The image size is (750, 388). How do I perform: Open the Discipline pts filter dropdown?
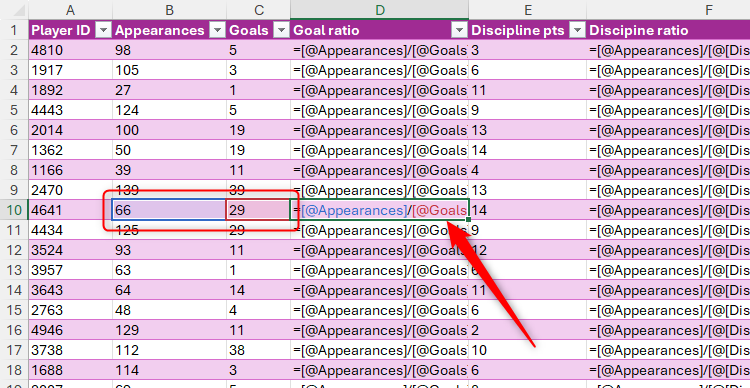578,31
